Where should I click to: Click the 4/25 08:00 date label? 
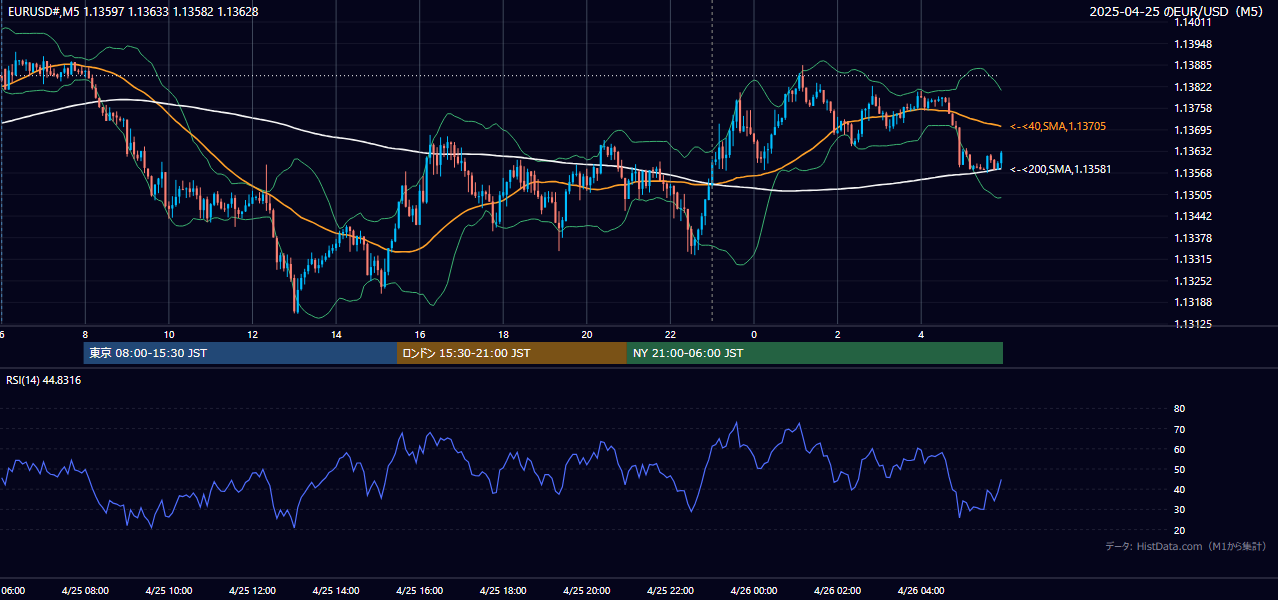(85, 591)
